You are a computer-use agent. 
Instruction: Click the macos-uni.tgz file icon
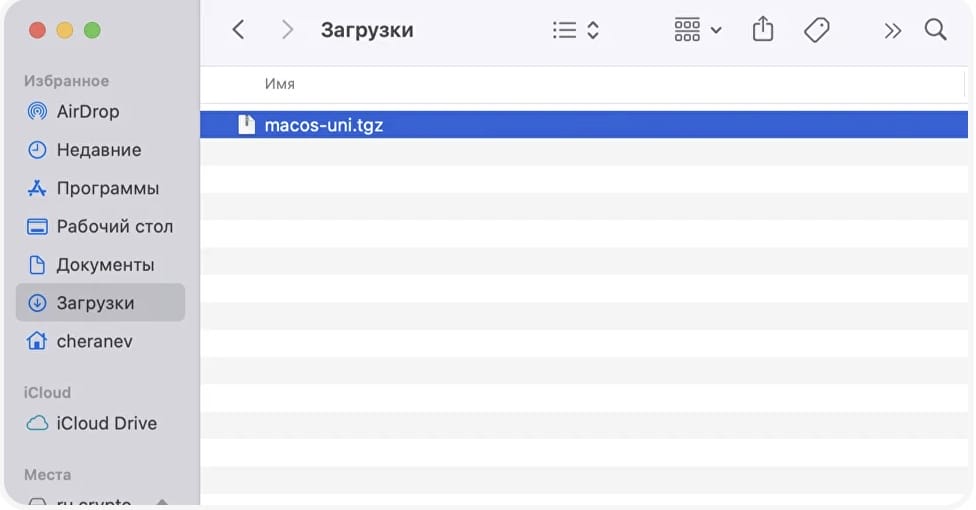246,125
